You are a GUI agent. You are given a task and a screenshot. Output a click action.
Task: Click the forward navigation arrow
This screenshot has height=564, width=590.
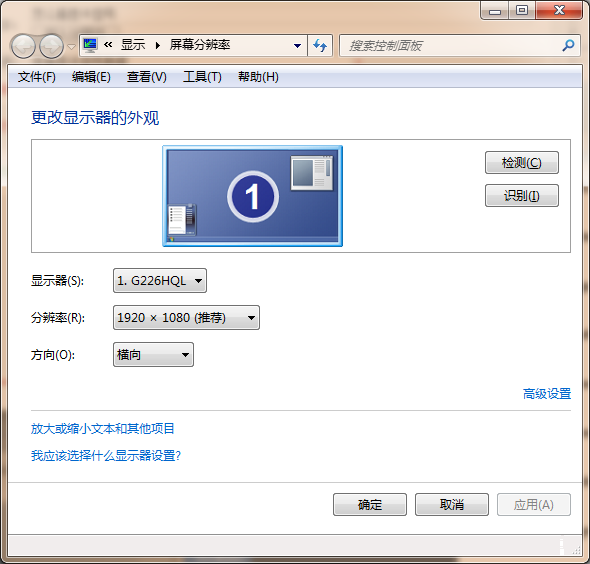click(x=52, y=46)
